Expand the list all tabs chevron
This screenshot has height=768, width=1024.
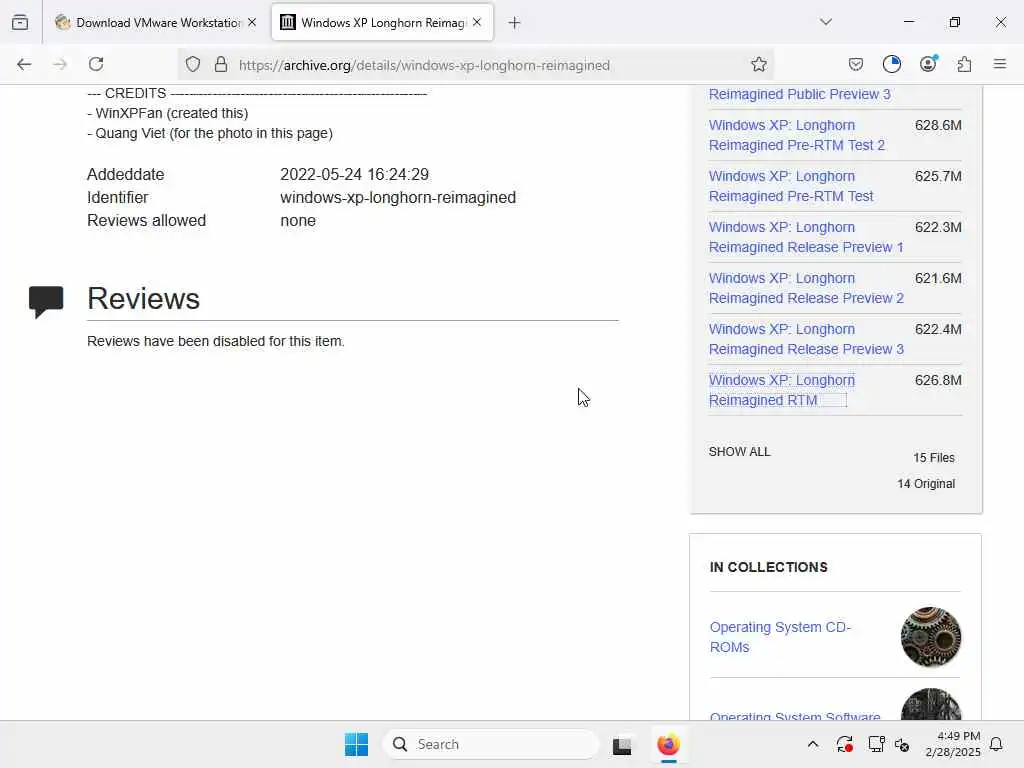click(825, 22)
